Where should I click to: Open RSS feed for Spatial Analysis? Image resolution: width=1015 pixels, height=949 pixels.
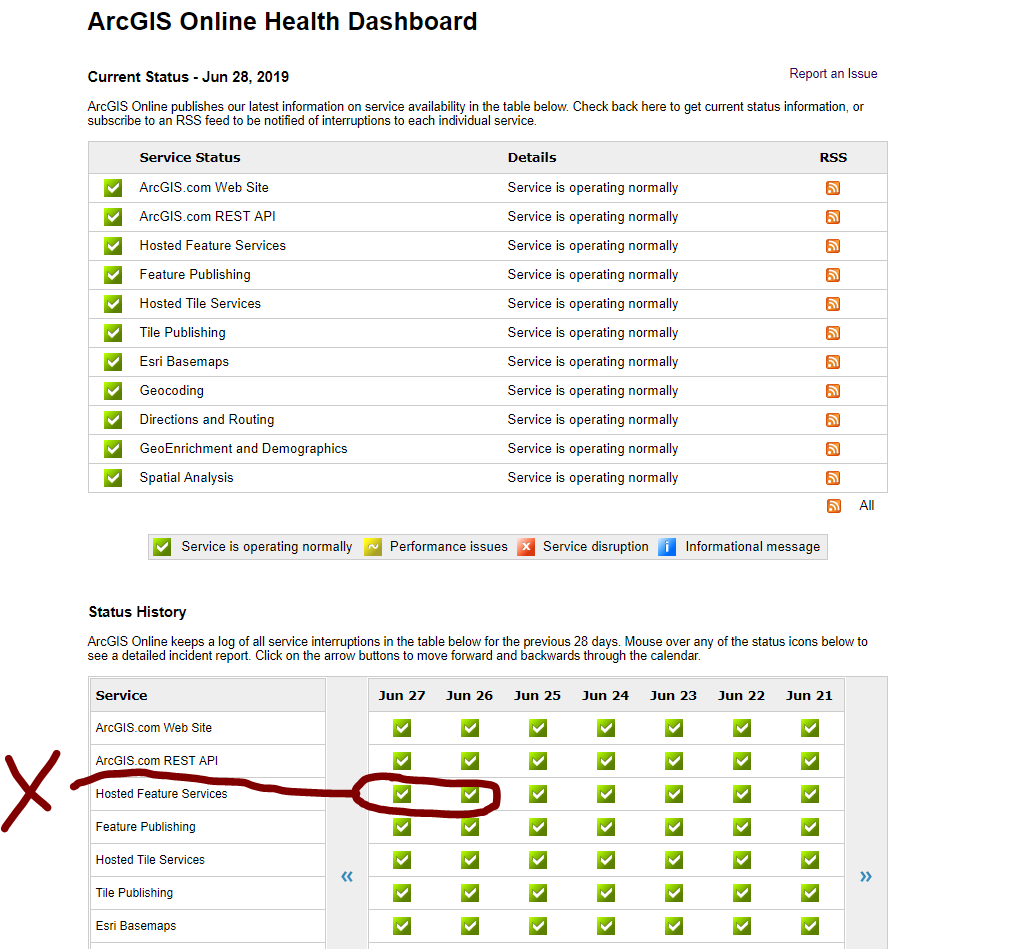click(x=832, y=478)
